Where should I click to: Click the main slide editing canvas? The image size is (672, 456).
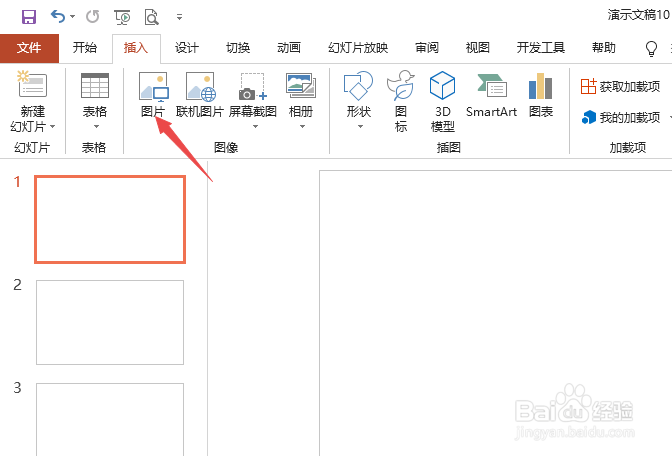[x=495, y=313]
